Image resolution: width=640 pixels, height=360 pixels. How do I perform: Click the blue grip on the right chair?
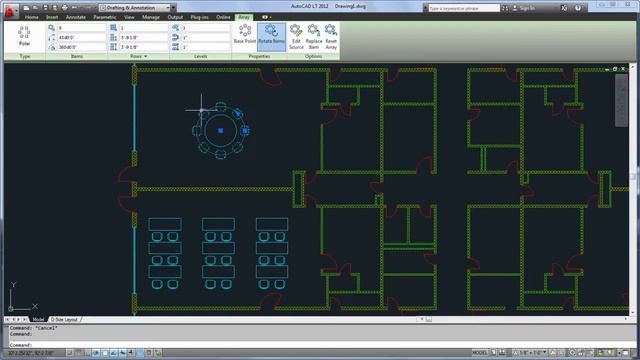[x=245, y=131]
